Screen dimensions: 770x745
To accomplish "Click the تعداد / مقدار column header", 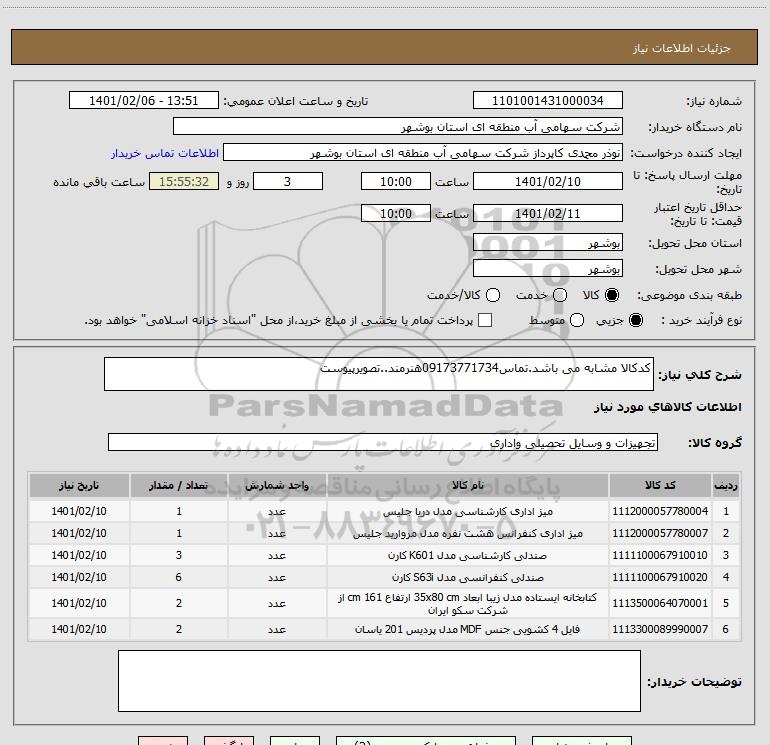I will [179, 486].
